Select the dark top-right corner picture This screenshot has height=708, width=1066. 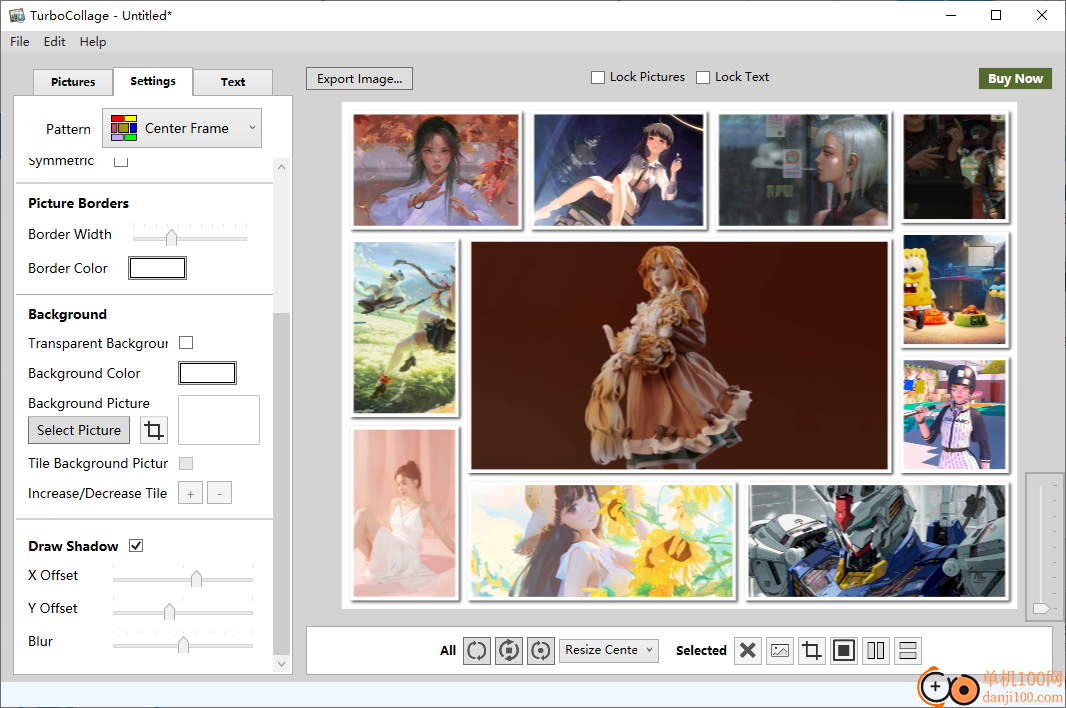coord(955,167)
